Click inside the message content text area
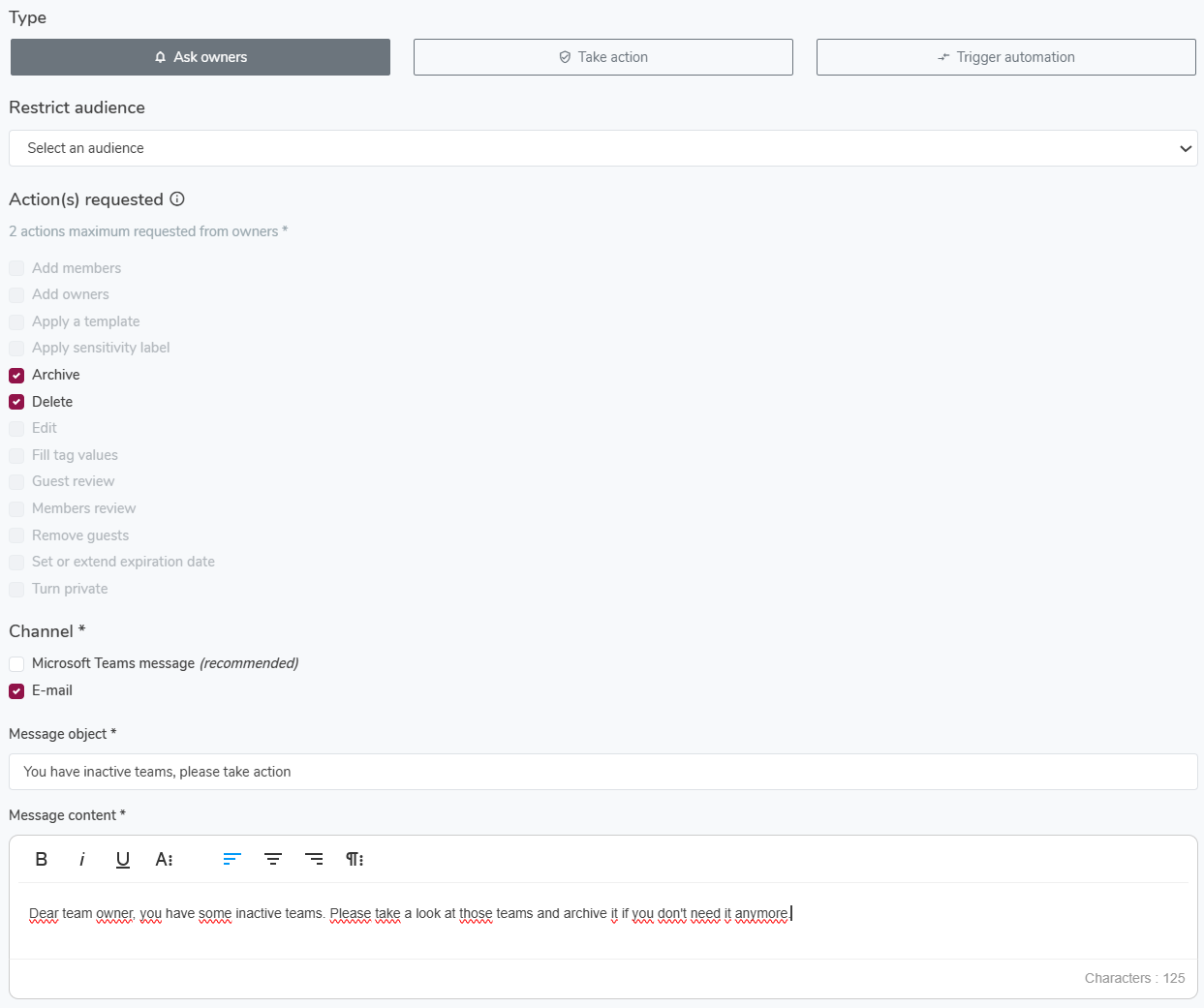The image size is (1204, 1008). pyautogui.click(x=603, y=920)
